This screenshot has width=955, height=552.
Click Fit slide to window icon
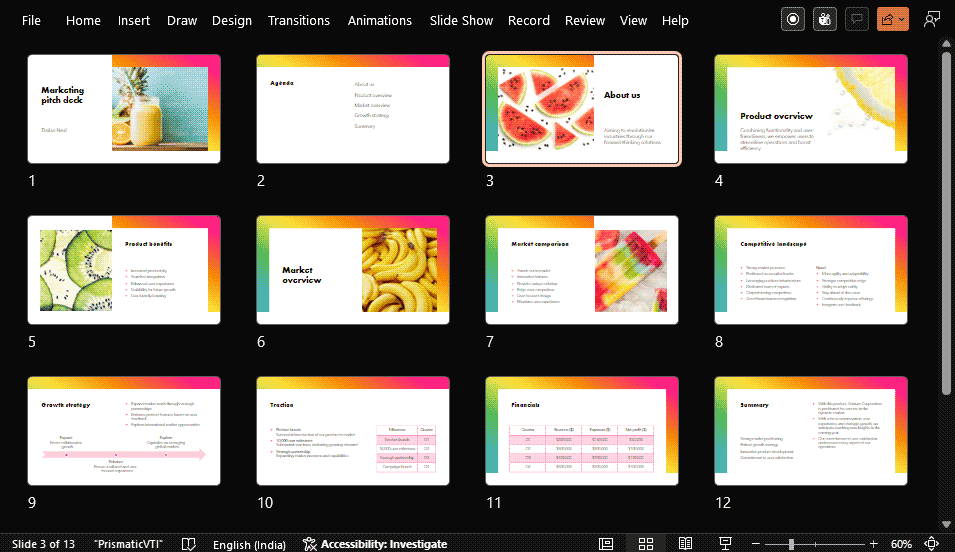pos(931,543)
